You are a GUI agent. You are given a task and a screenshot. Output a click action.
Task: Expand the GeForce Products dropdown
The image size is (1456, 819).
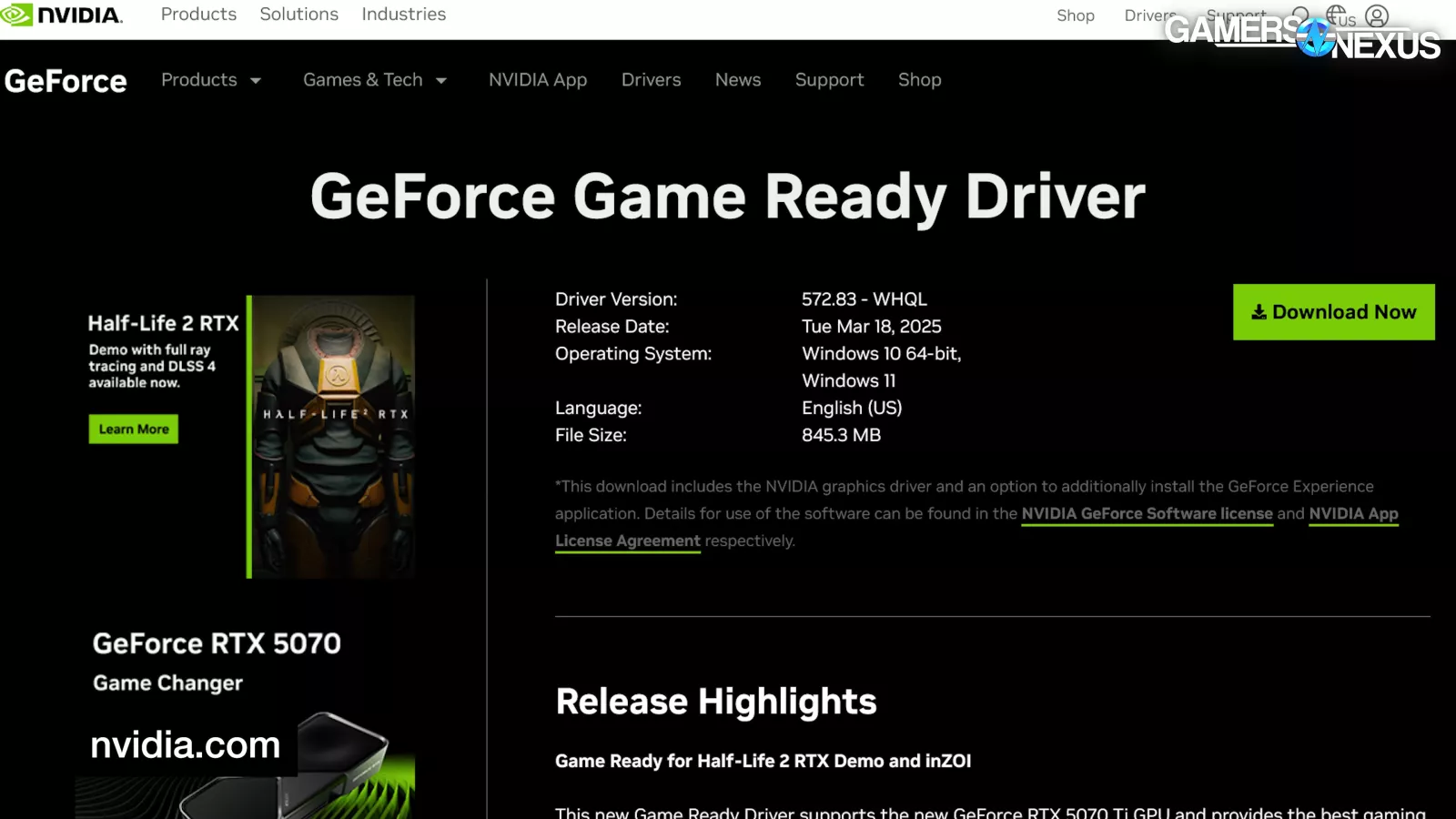pyautogui.click(x=211, y=80)
